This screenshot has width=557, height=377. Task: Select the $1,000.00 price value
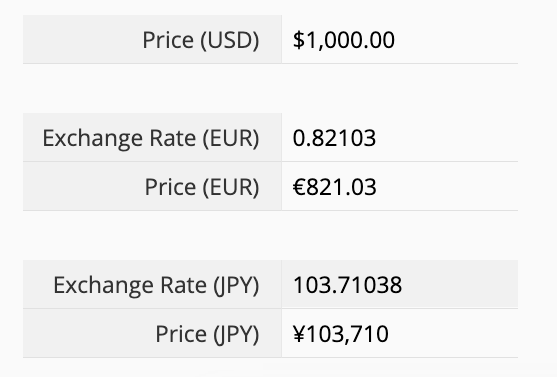(x=344, y=40)
